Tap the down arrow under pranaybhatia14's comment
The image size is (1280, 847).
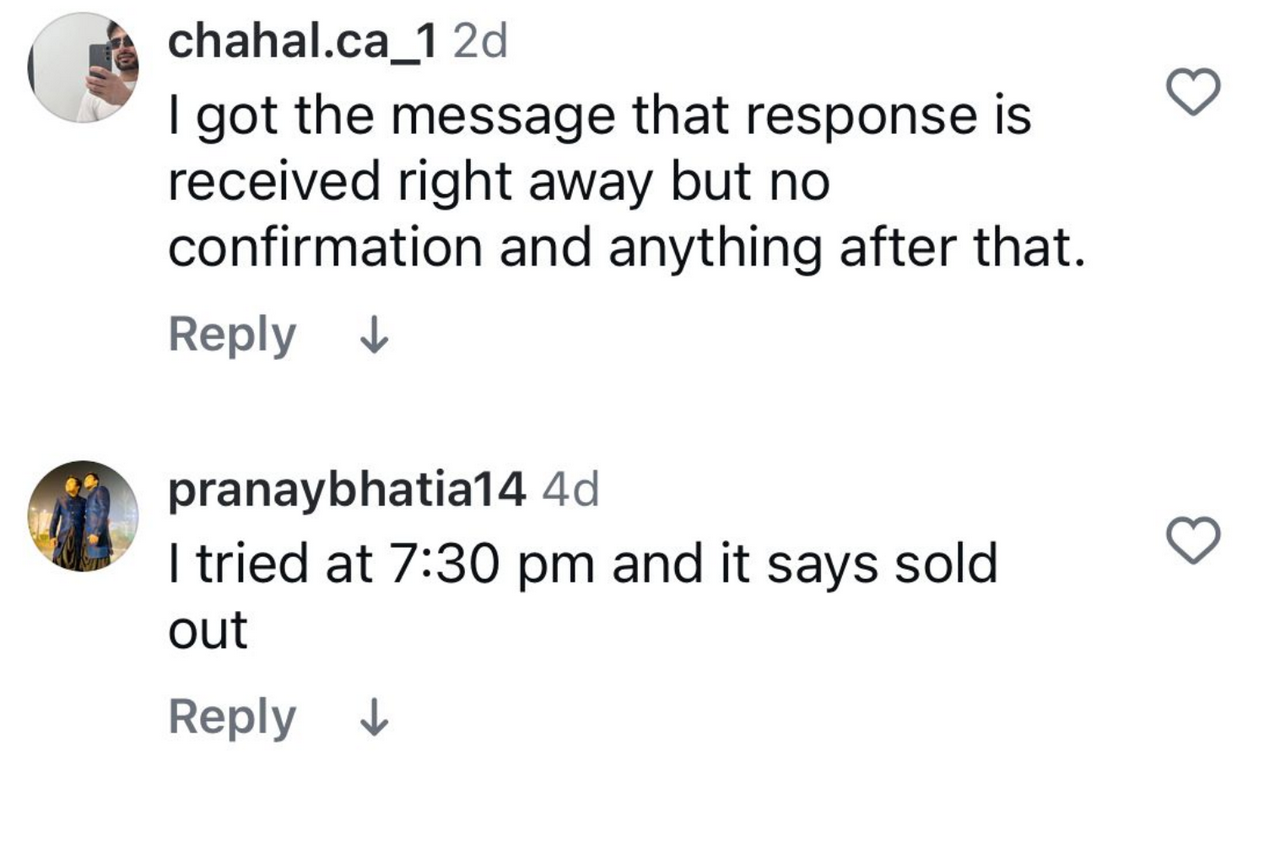coord(373,718)
